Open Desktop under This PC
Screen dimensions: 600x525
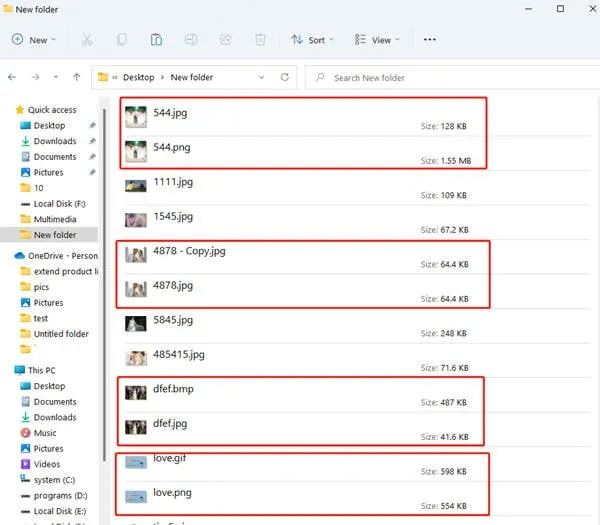(x=49, y=386)
